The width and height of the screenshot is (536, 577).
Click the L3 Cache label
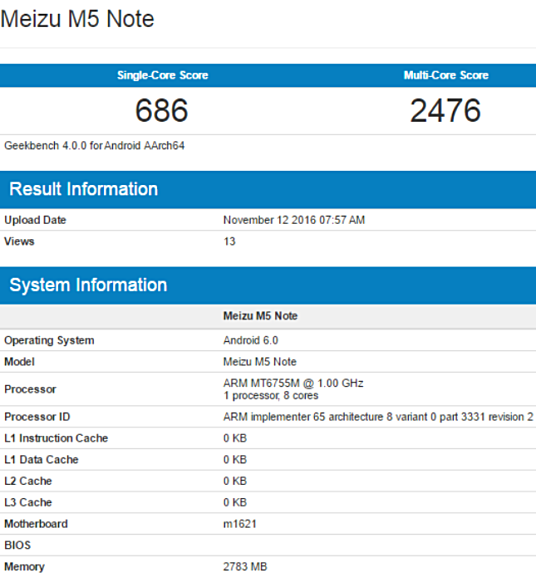pyautogui.click(x=28, y=502)
